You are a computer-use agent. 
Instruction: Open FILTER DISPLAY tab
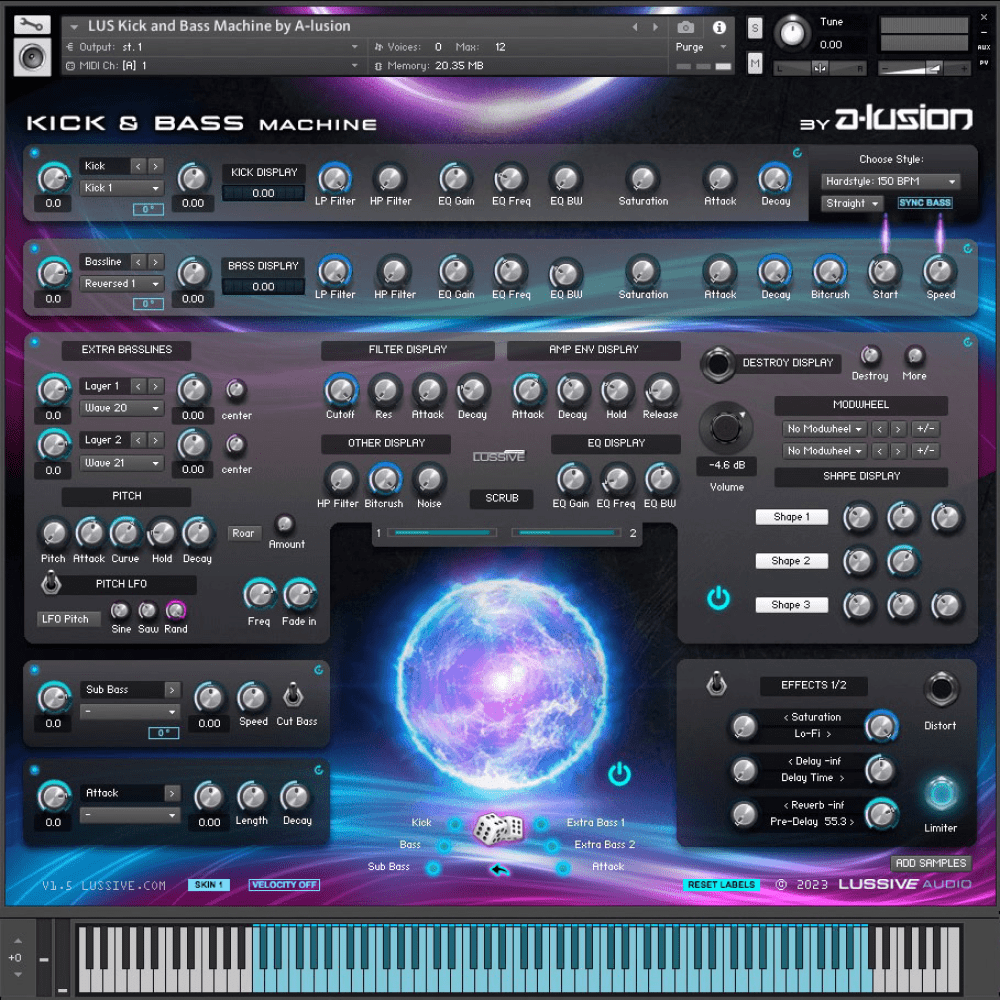(408, 350)
